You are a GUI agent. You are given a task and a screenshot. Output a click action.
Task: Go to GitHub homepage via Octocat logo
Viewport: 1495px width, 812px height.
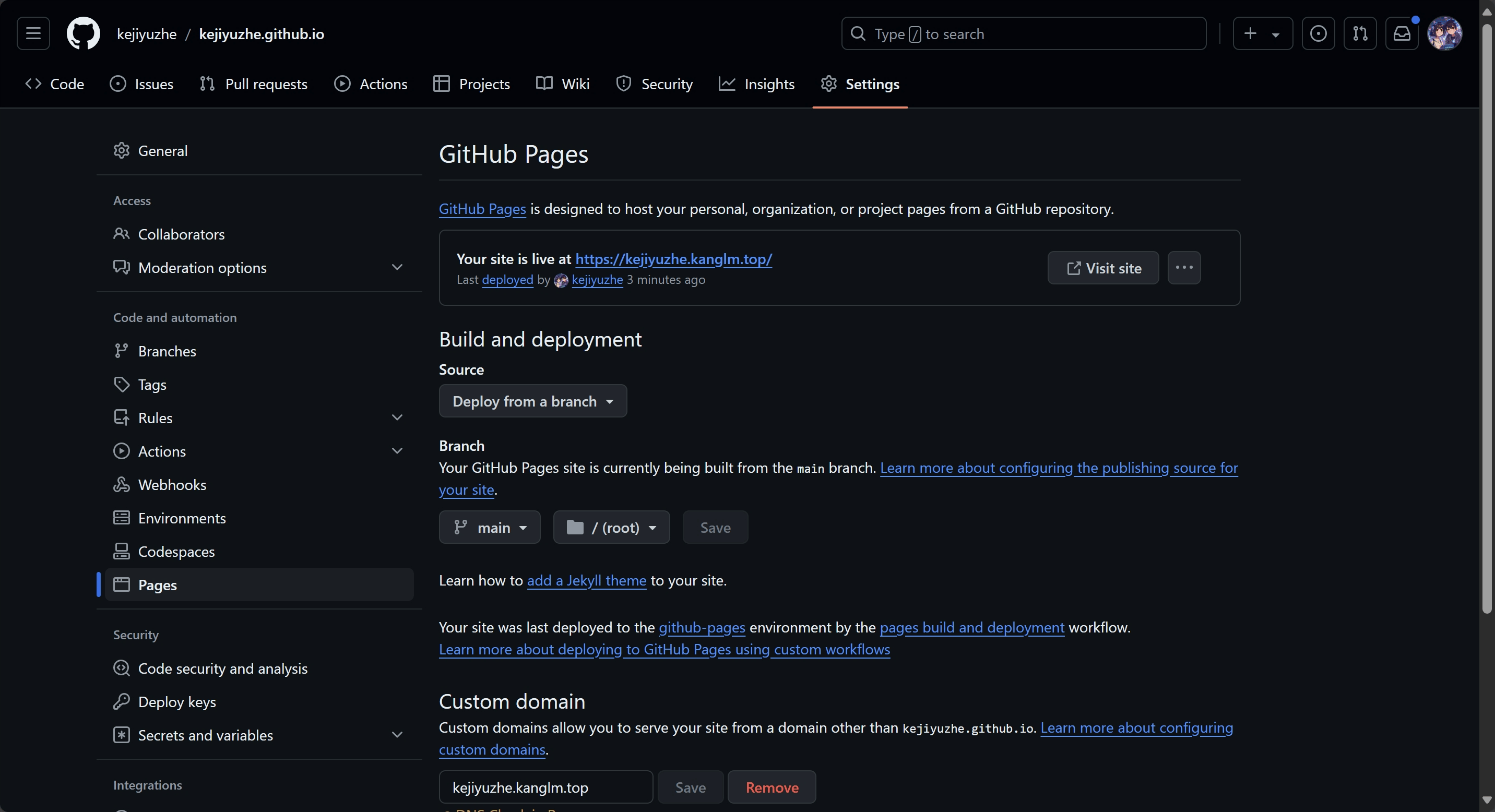[83, 33]
